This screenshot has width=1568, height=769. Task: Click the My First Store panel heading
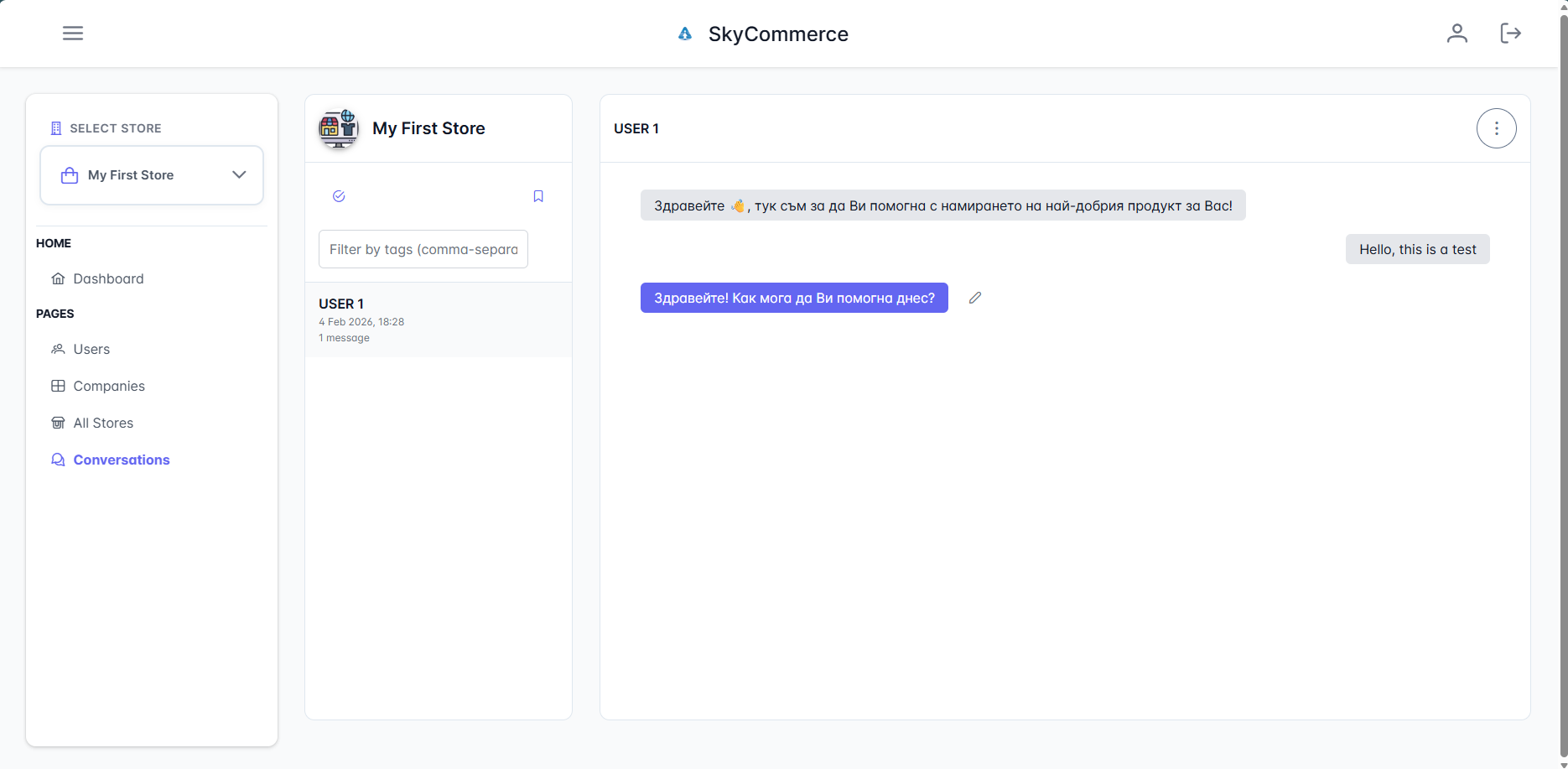[428, 128]
